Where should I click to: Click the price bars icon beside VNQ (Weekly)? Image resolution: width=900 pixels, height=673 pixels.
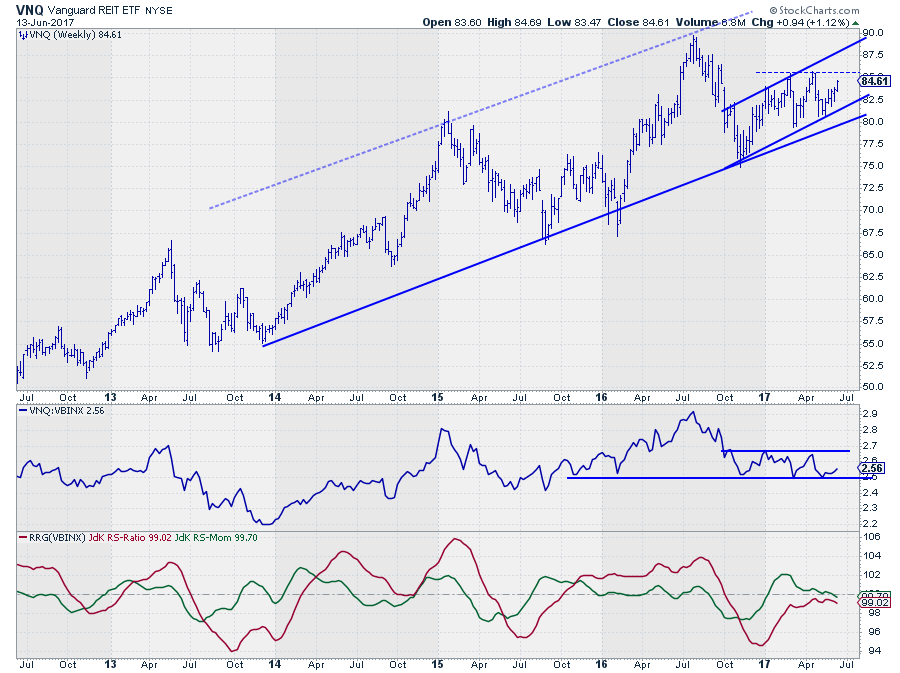point(23,35)
